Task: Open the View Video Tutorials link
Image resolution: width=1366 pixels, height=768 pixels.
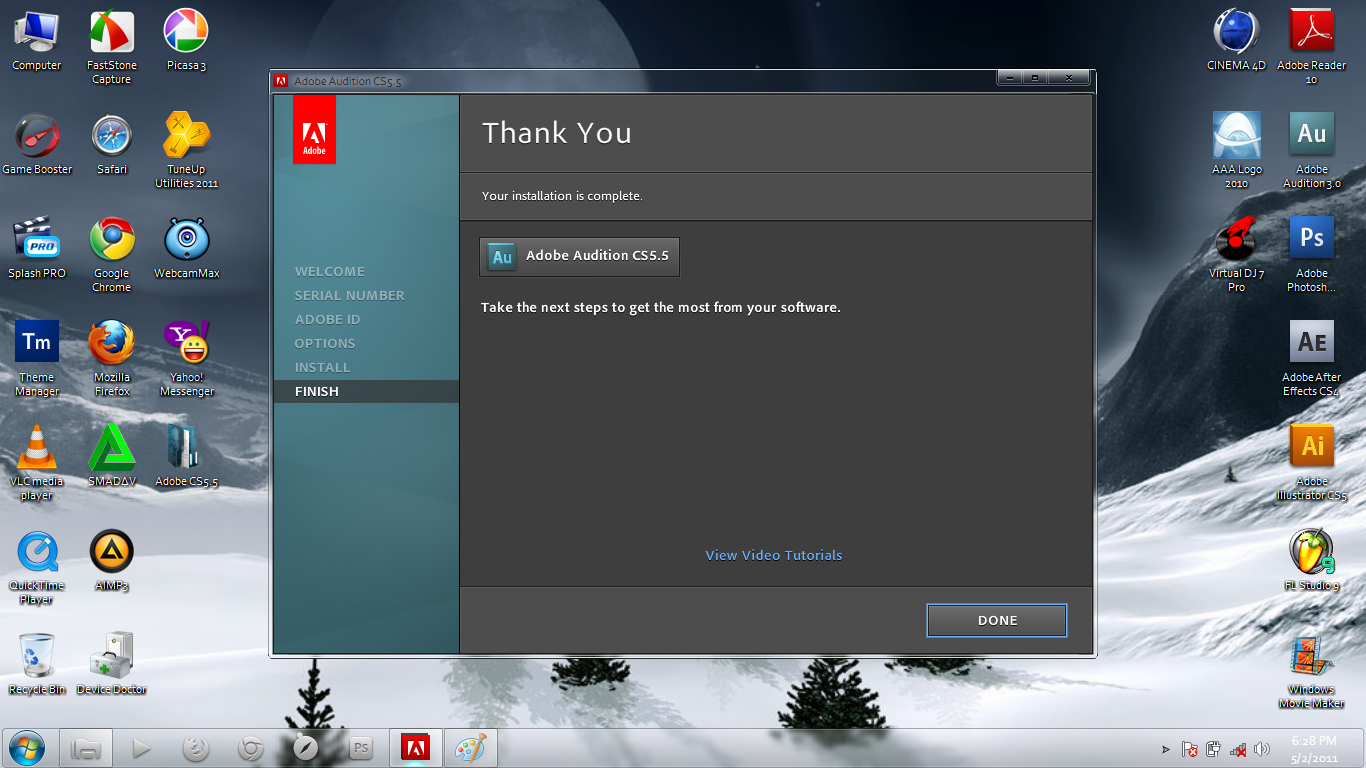Action: click(x=774, y=555)
